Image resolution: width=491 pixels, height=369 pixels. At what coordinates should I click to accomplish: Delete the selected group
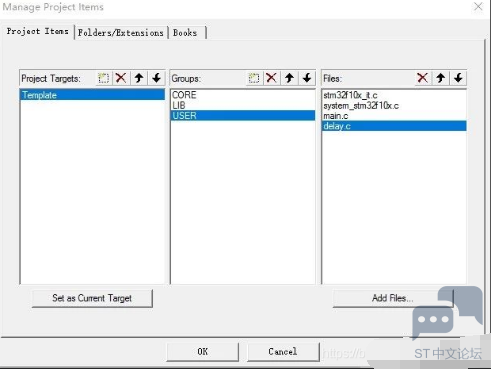(x=272, y=78)
